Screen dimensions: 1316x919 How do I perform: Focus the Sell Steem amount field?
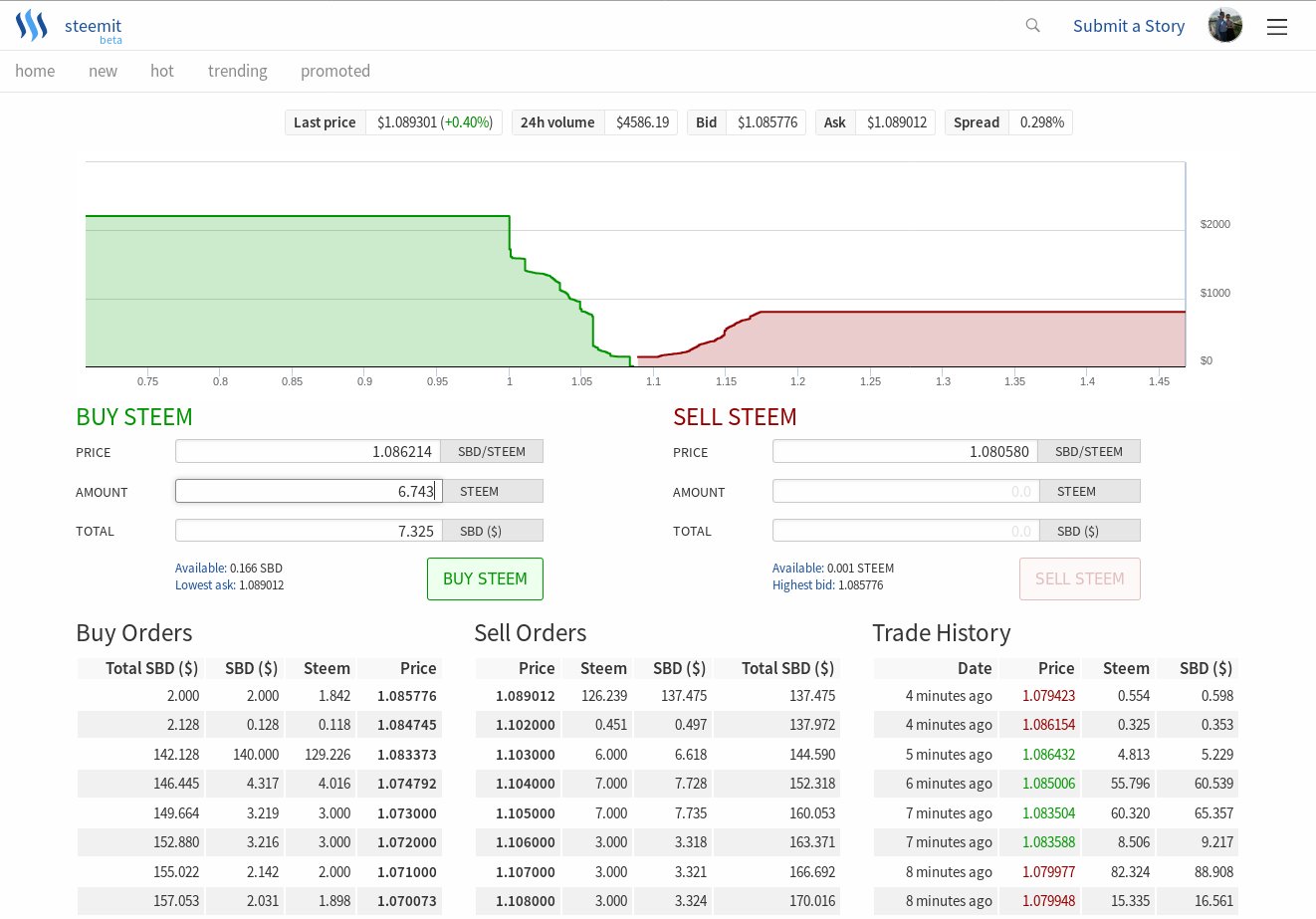tap(906, 491)
